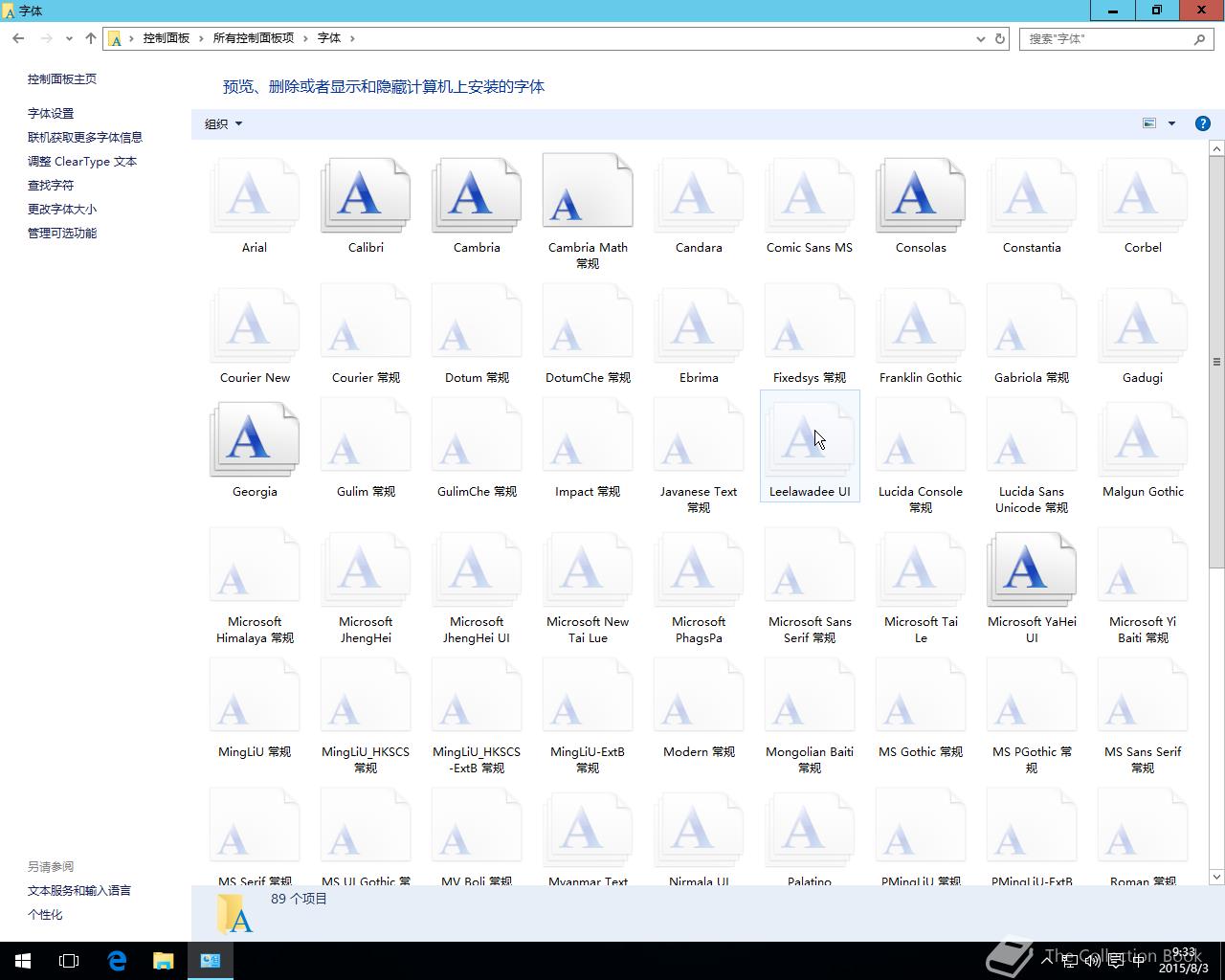
Task: Open 查找字符 link
Action: tap(51, 185)
